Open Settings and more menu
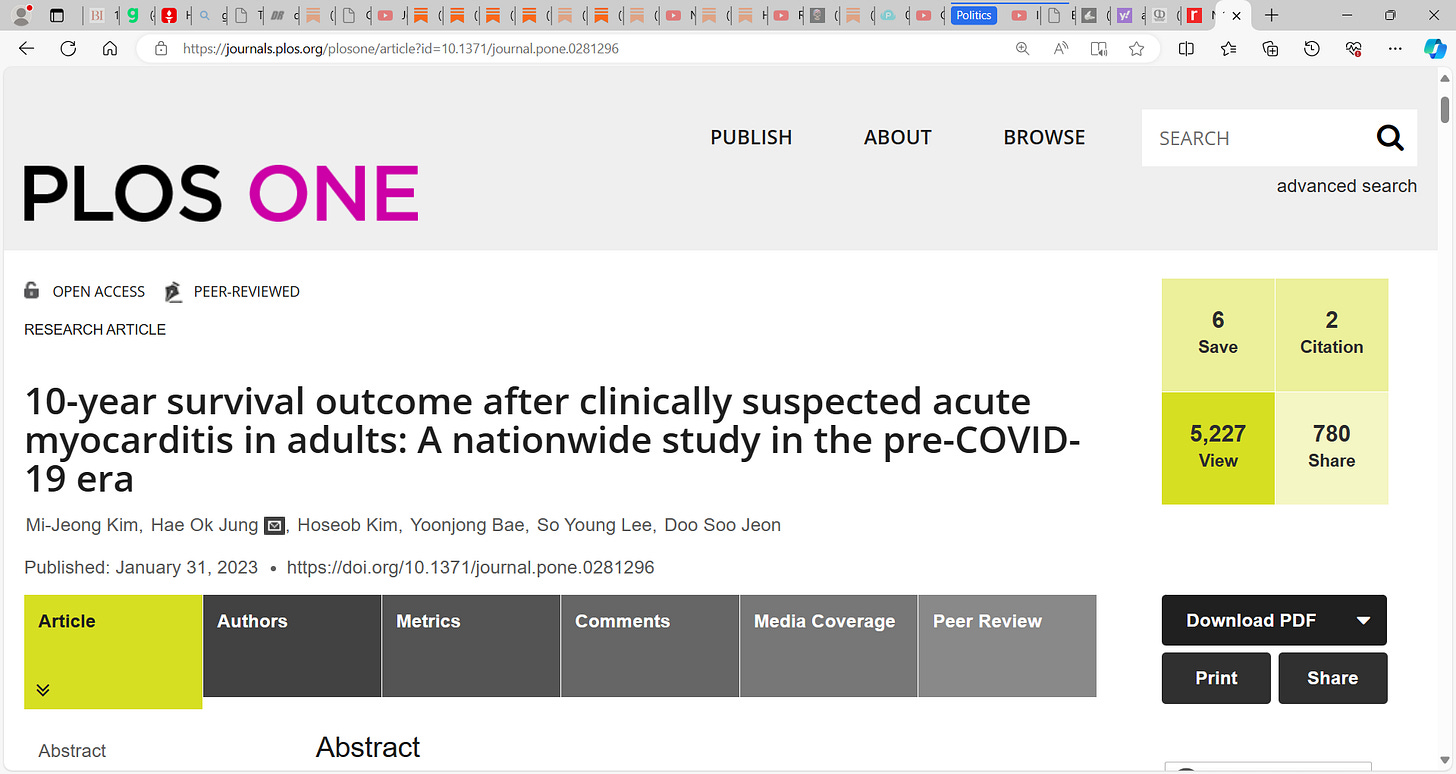Screen dimensions: 1456x774 tap(1396, 48)
